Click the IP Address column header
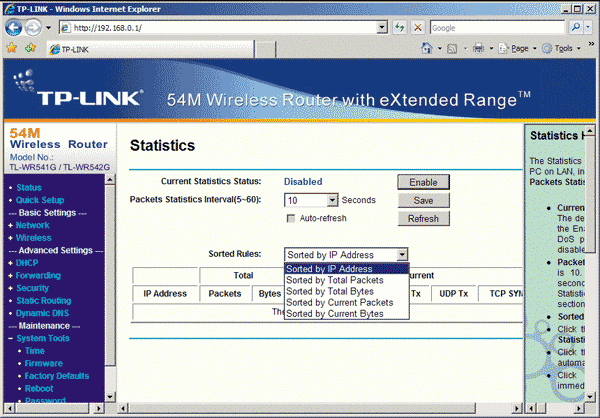 coord(165,294)
